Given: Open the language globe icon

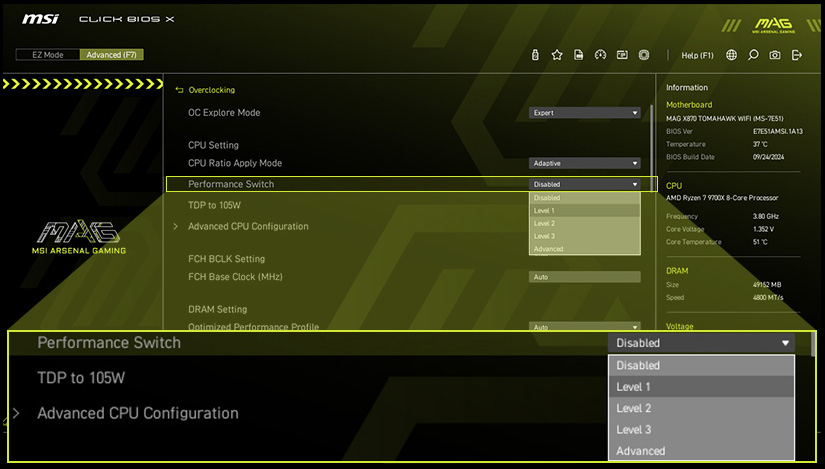Looking at the screenshot, I should click(x=732, y=55).
